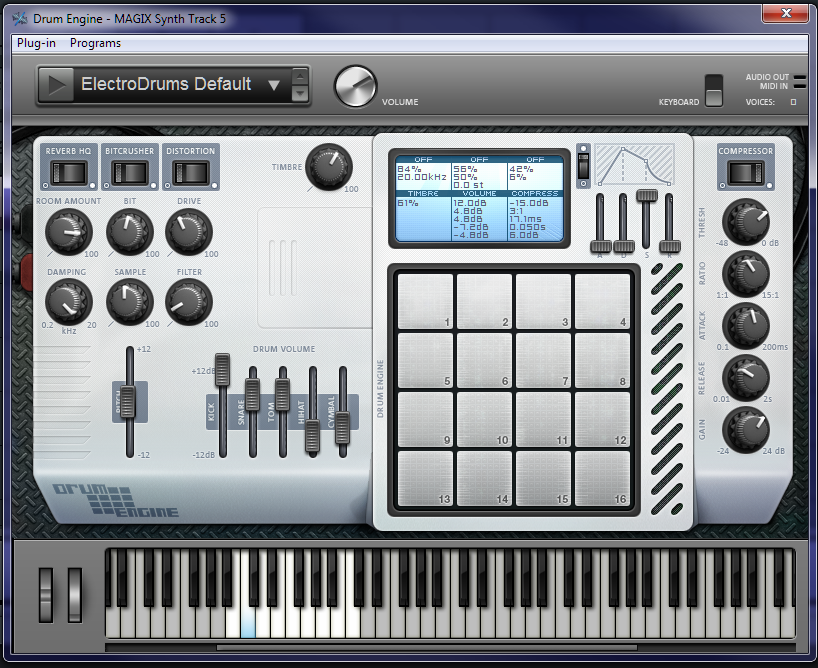The width and height of the screenshot is (818, 668).
Task: Trigger drum pad 4
Action: (602, 302)
